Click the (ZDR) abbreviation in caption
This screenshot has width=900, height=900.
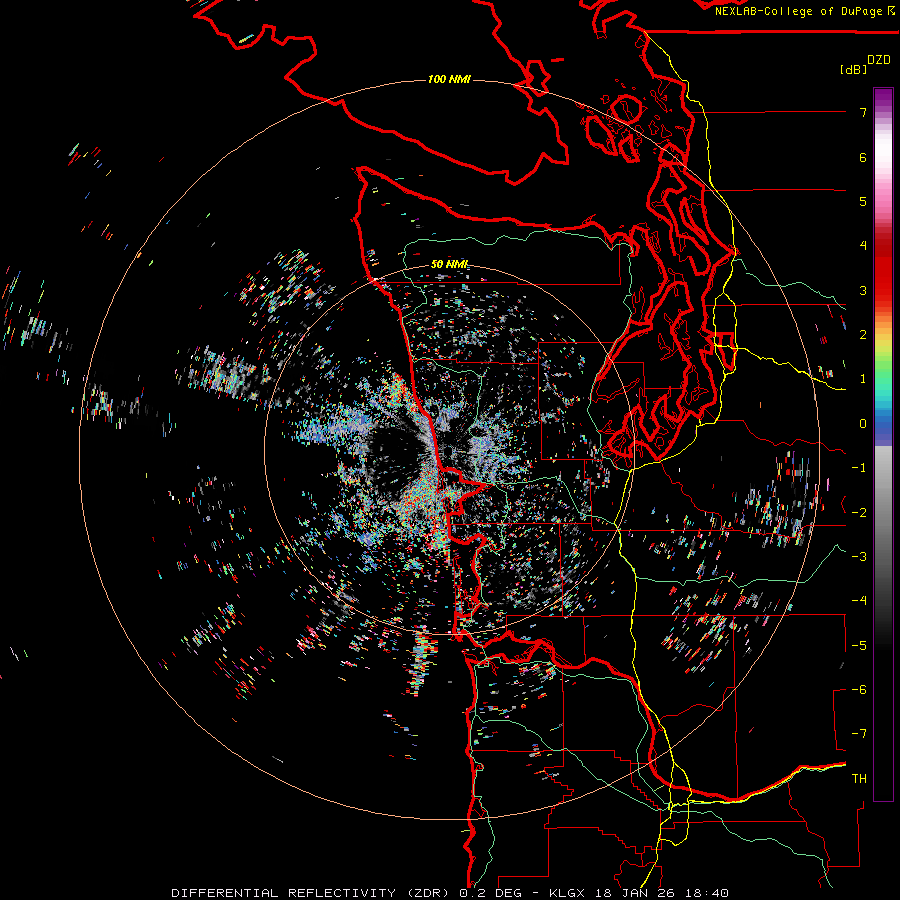pos(428,893)
